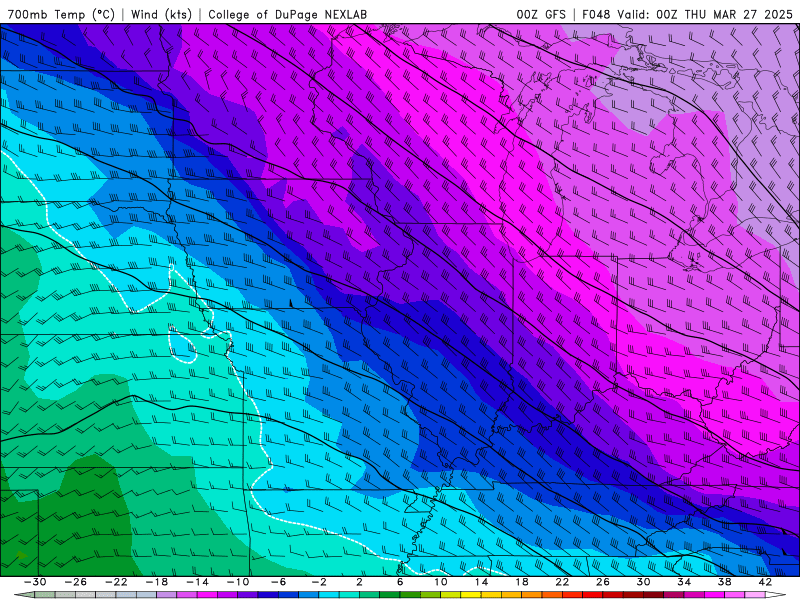Click the '00Z GFS' model run label
Screen dimensions: 800x600
click(x=541, y=14)
